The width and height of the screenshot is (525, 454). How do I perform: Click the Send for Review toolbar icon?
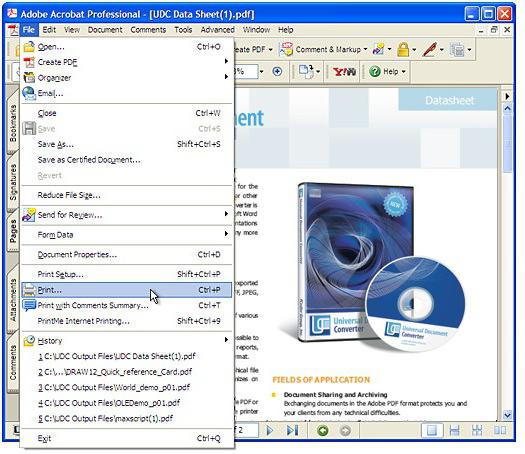coord(379,50)
